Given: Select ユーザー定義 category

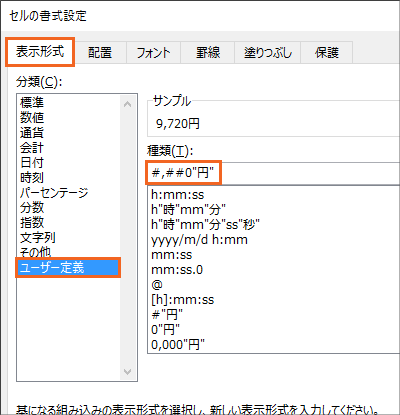Looking at the screenshot, I should coord(68,267).
